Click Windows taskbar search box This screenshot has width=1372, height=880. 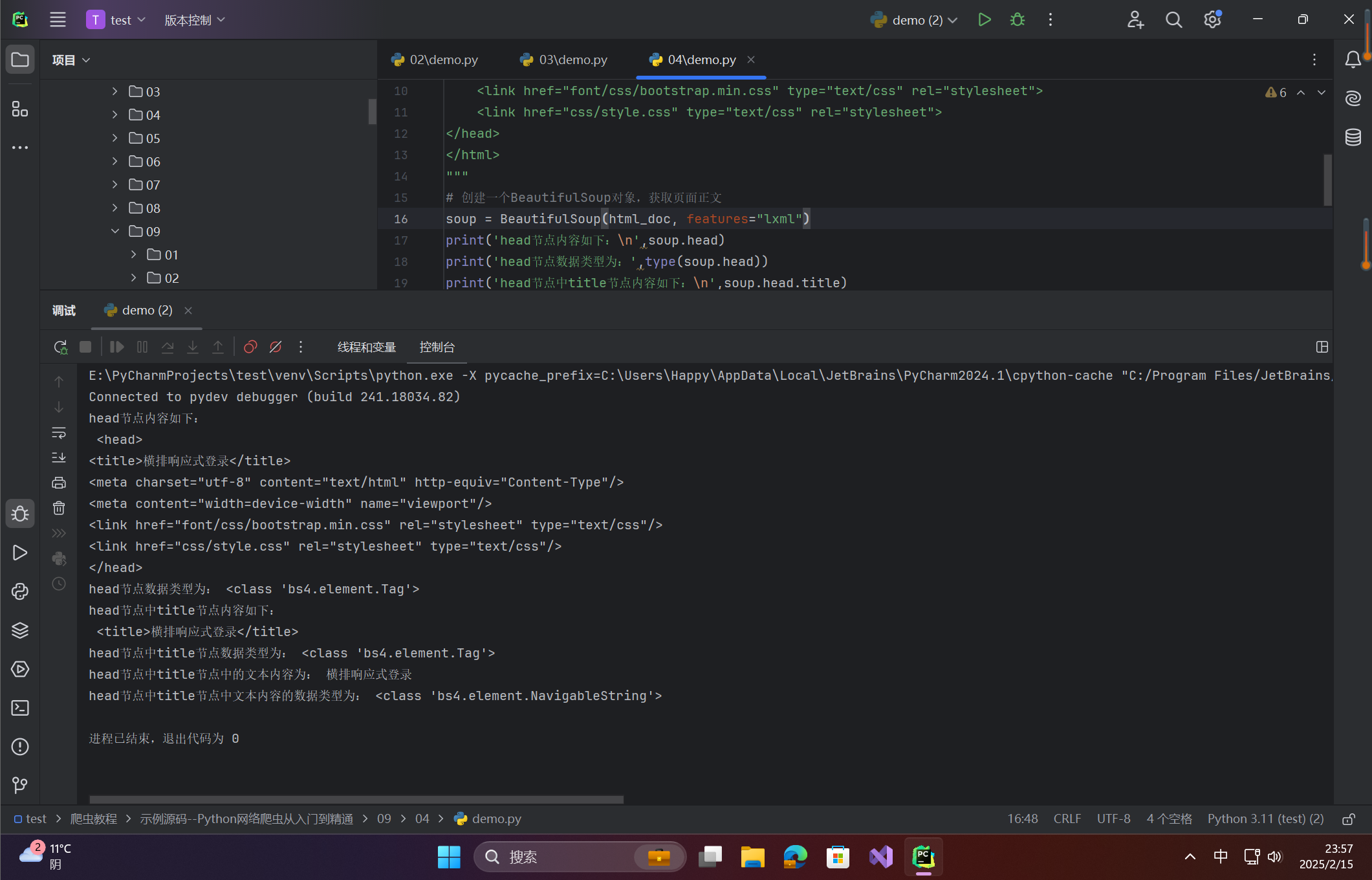pyautogui.click(x=579, y=857)
